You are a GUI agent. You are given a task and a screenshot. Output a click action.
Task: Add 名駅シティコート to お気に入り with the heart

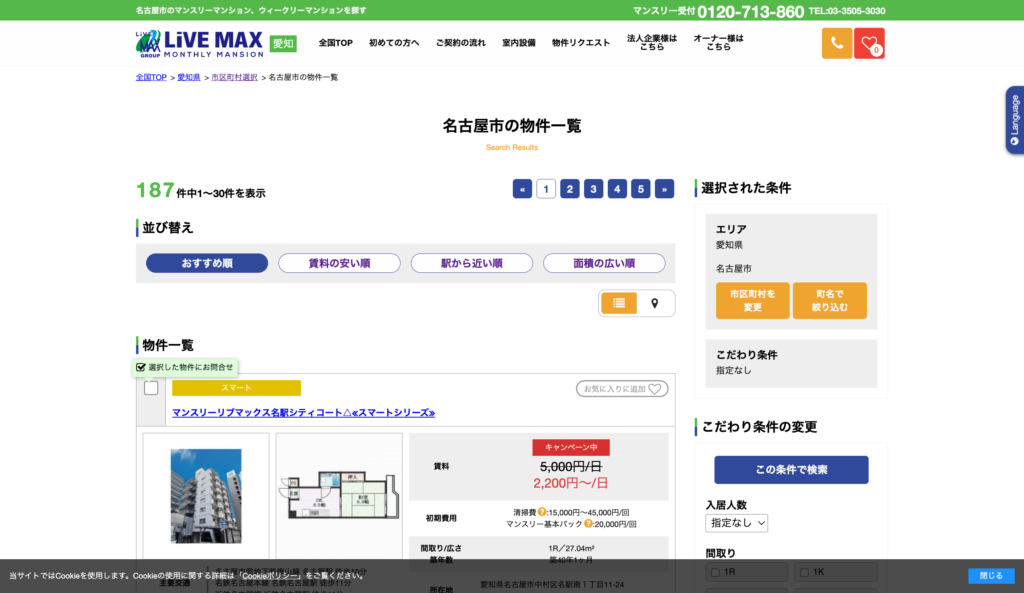[622, 388]
